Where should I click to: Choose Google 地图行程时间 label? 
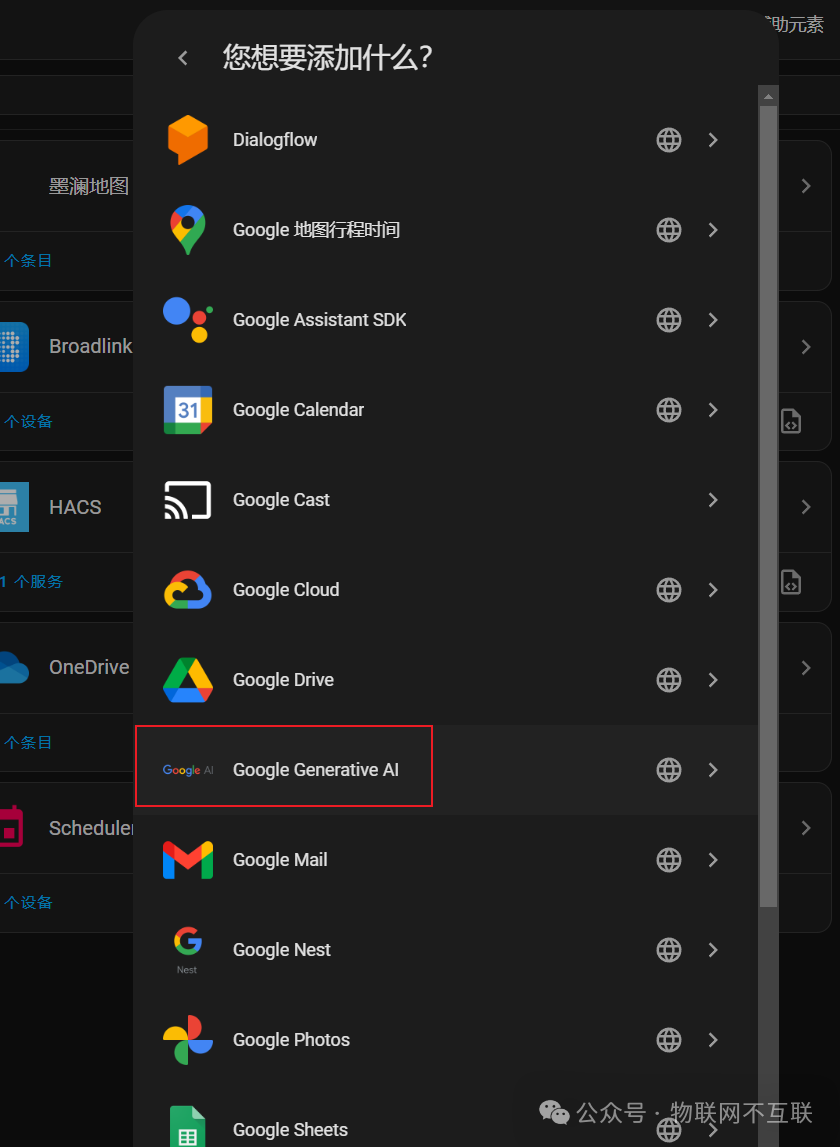pos(316,230)
